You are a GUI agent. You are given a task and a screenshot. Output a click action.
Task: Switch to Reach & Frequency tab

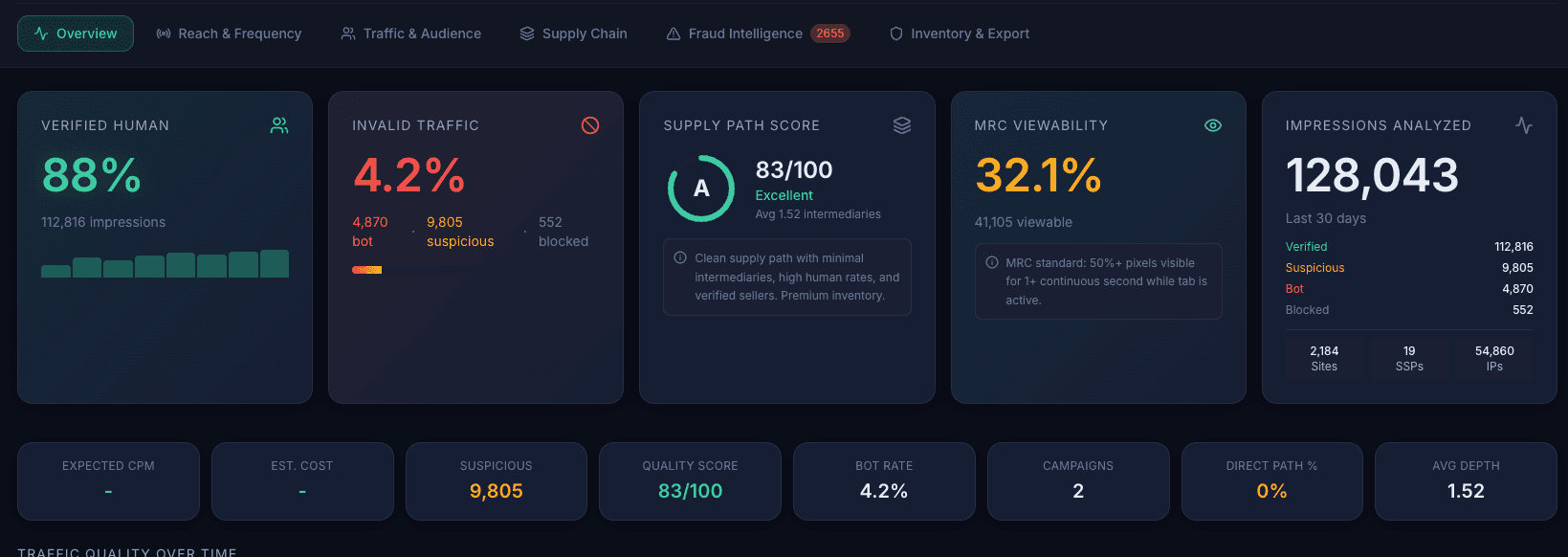pos(229,33)
